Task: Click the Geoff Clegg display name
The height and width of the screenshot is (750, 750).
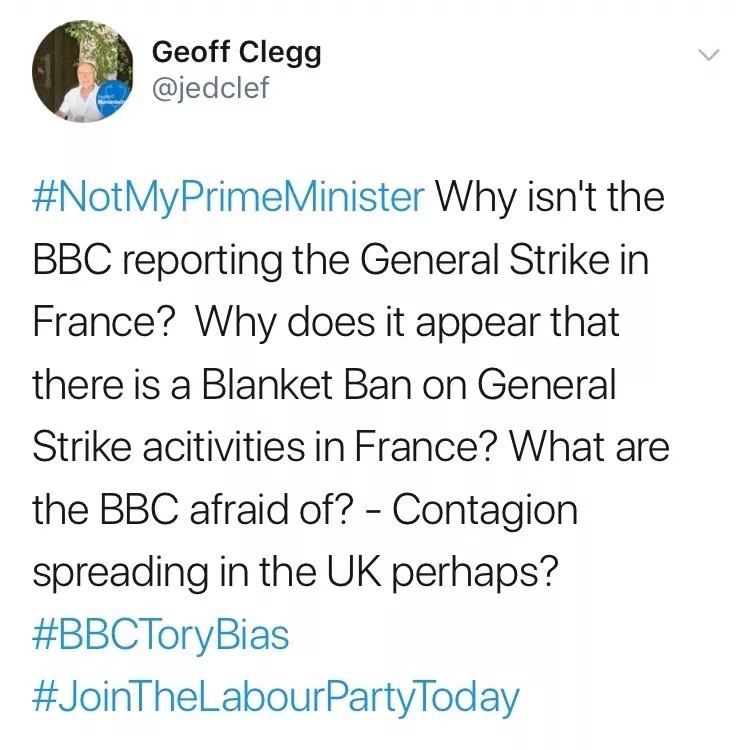Action: (236, 52)
